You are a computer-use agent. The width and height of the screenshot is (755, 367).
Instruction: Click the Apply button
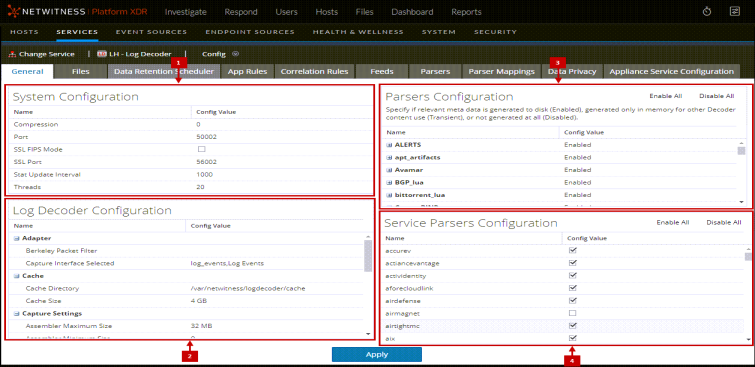(377, 354)
